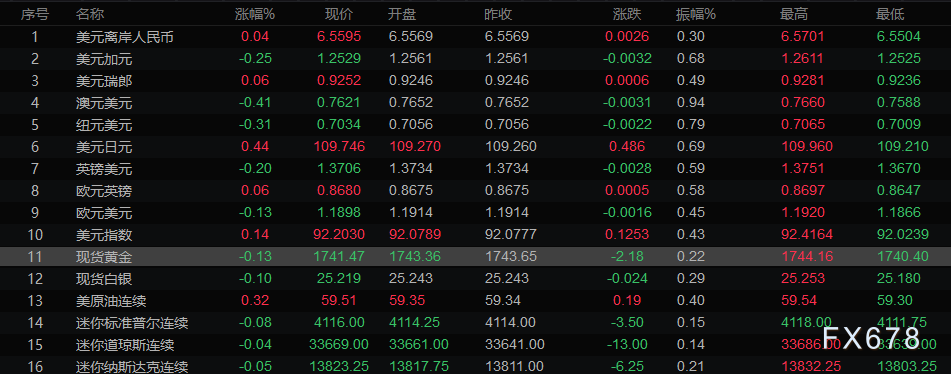
Task: Select the 现货白银 row name
Action: click(104, 279)
